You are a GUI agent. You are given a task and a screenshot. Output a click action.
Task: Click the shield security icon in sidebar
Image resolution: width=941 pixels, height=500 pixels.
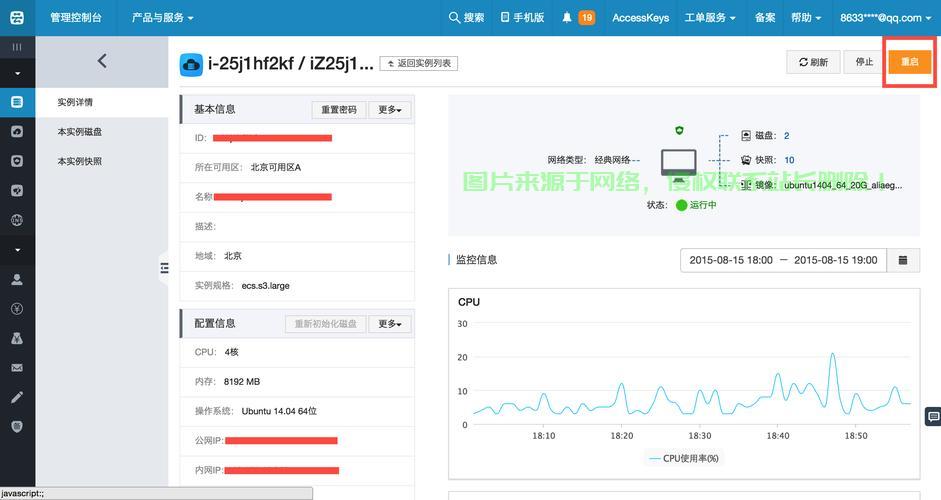(17, 426)
